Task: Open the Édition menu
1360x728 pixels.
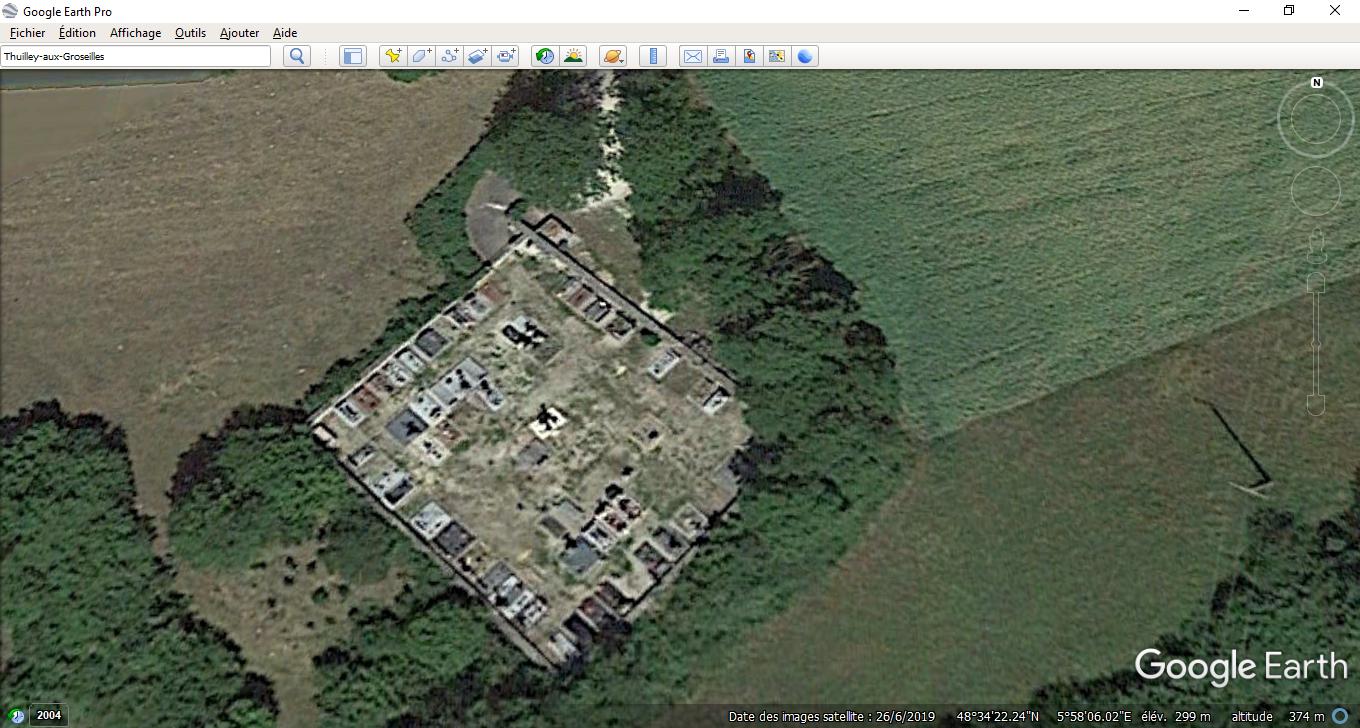Action: [77, 33]
